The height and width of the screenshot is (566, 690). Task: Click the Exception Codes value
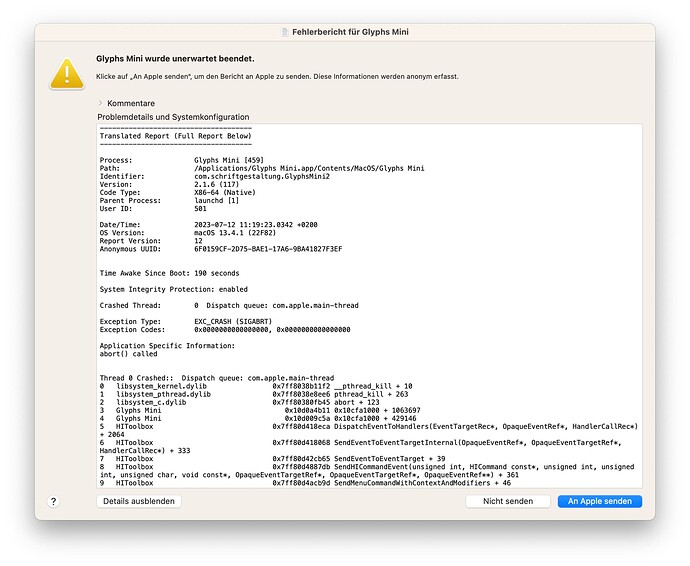click(x=272, y=330)
